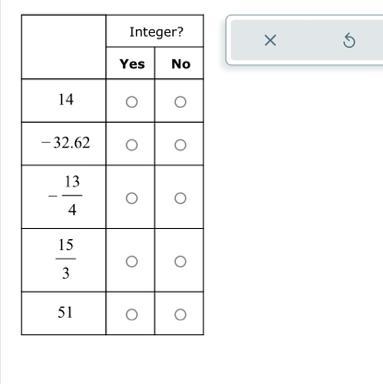Choose Yes for −13/4
Viewport: 383px width, 384px height.
pos(132,198)
